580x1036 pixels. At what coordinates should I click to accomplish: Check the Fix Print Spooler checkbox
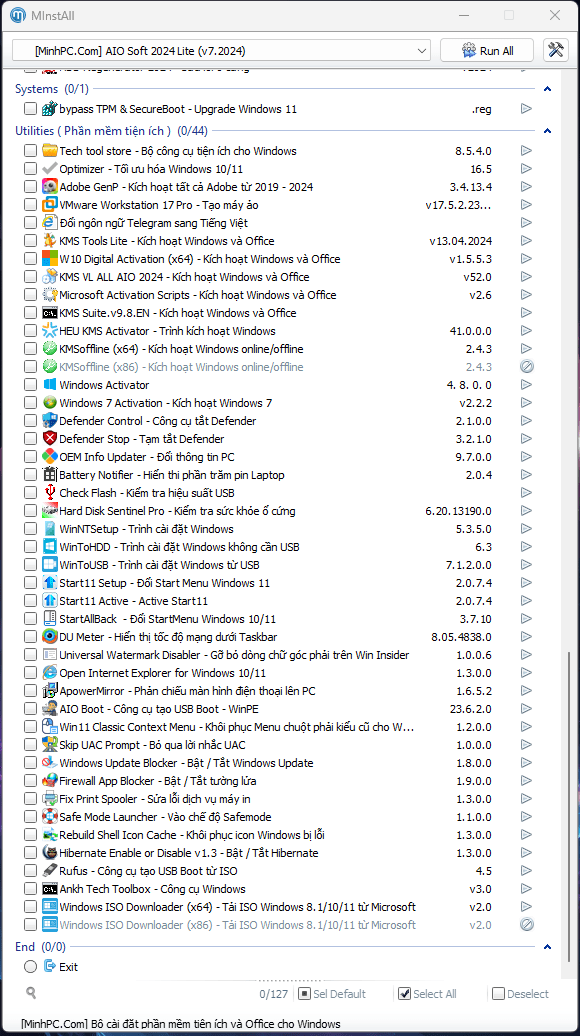pos(30,799)
